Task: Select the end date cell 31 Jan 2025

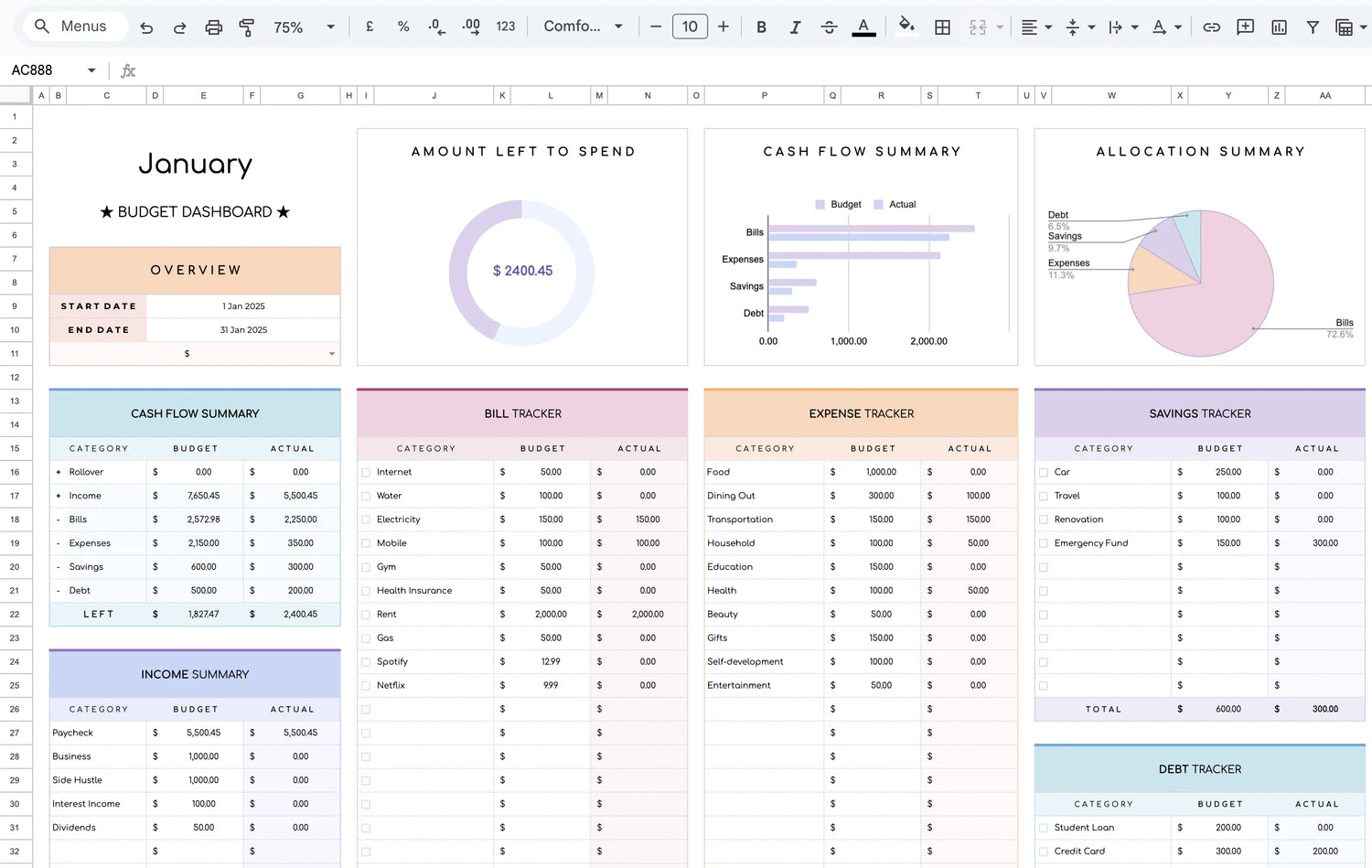Action: click(243, 330)
